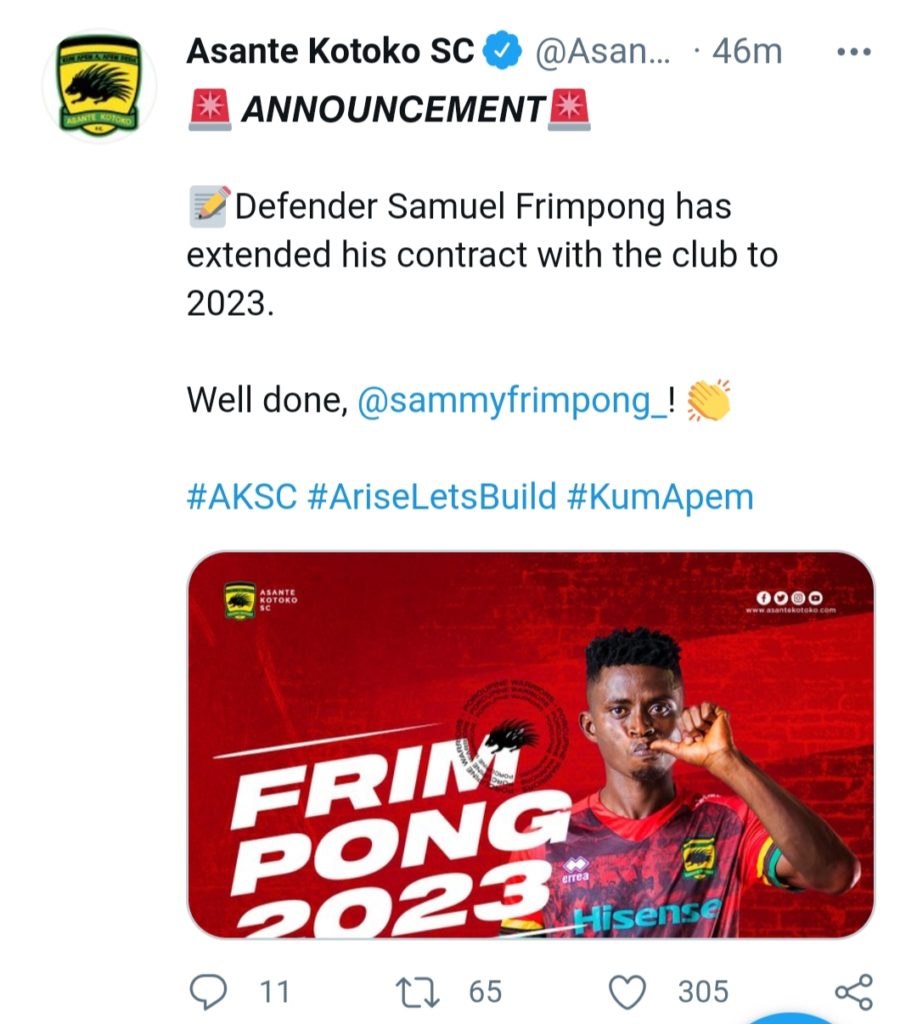The width and height of the screenshot is (917, 1024).
Task: Tap the share icon on tweet
Action: (853, 991)
